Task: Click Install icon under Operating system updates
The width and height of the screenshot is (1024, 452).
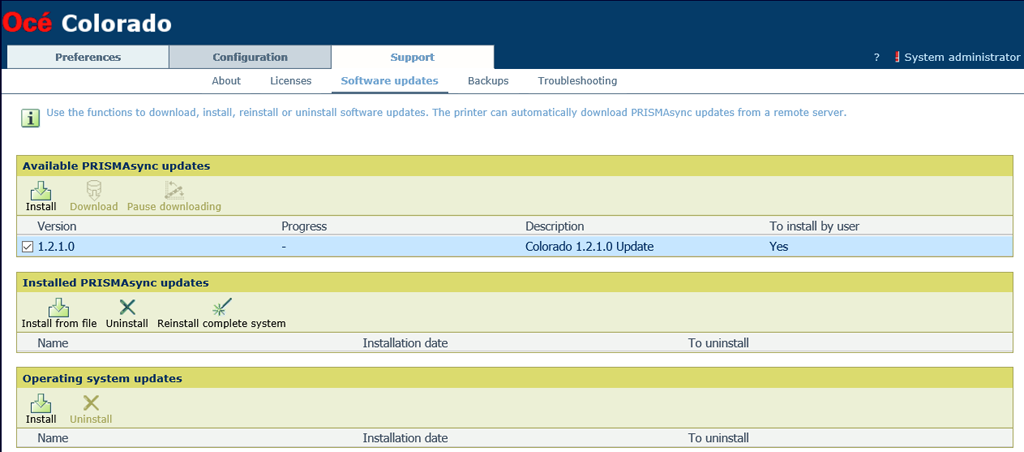Action: tap(40, 403)
